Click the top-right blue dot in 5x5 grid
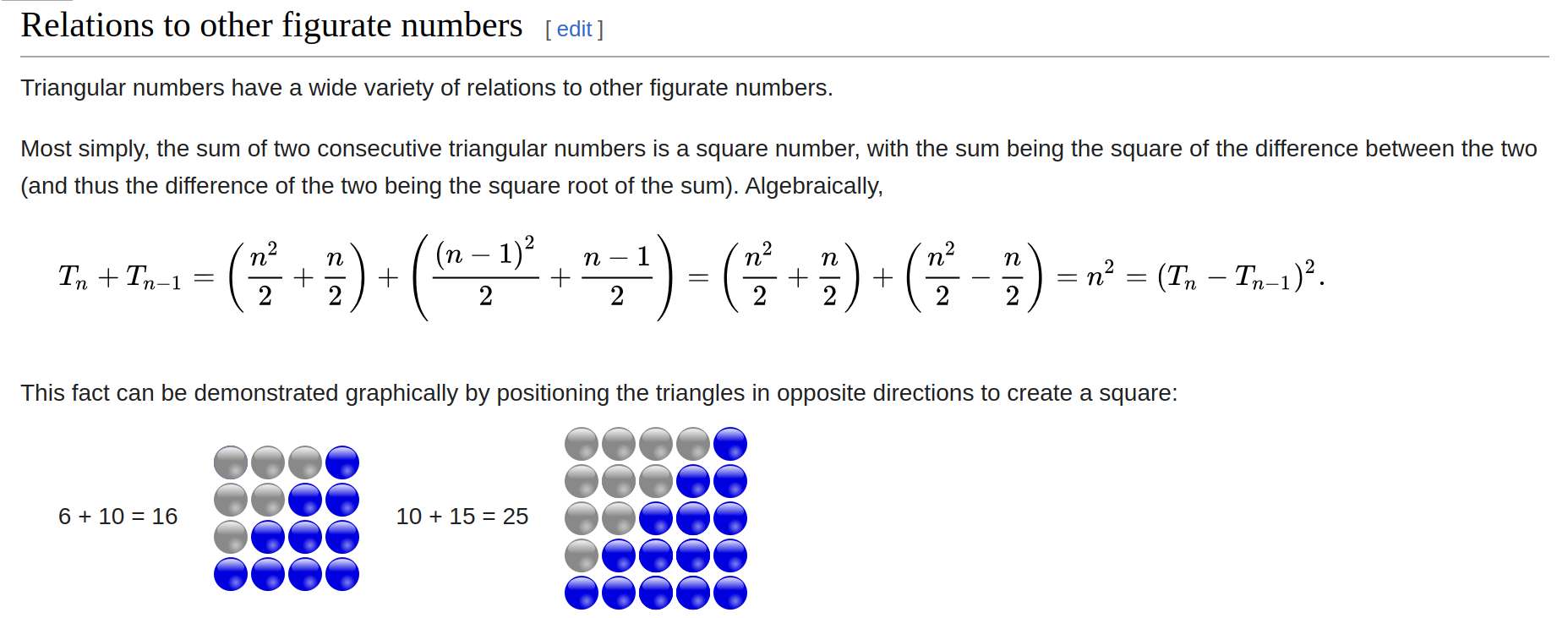The image size is (1568, 618). tap(730, 444)
